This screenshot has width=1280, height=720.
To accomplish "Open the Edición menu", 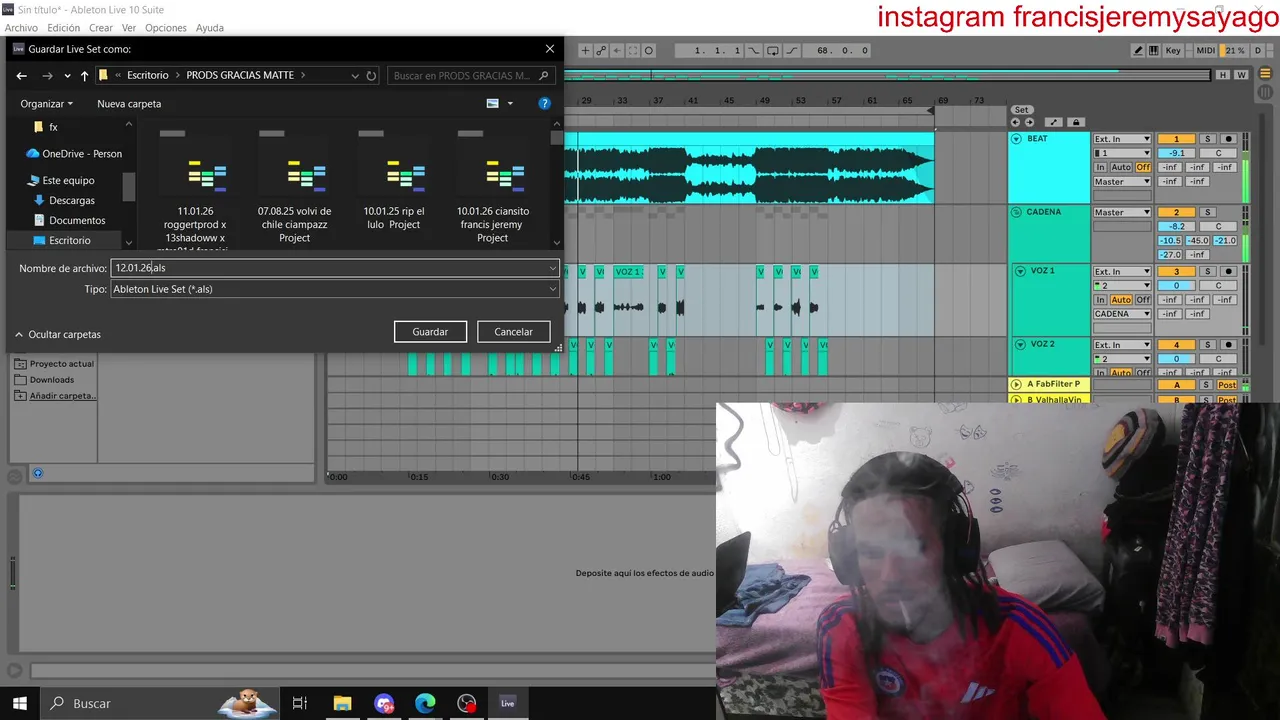I will tap(63, 28).
